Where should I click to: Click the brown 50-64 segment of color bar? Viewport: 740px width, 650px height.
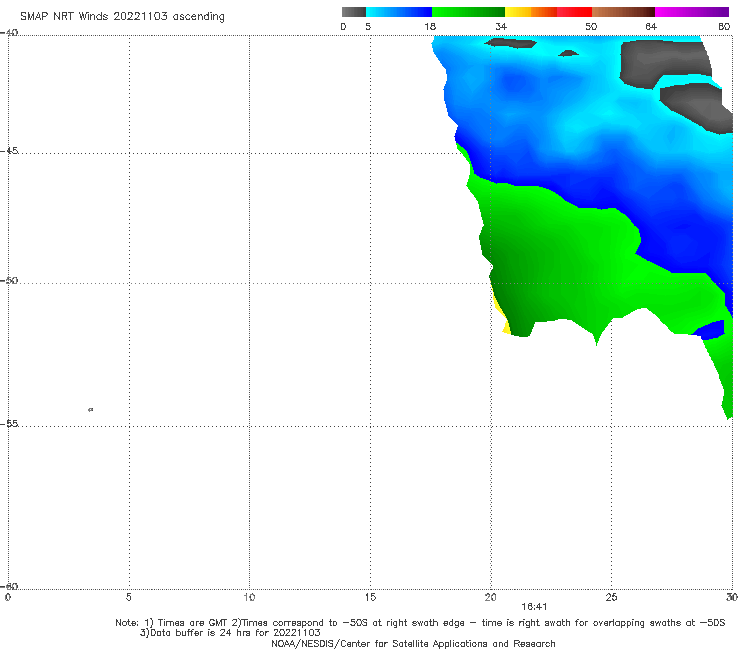tap(623, 12)
